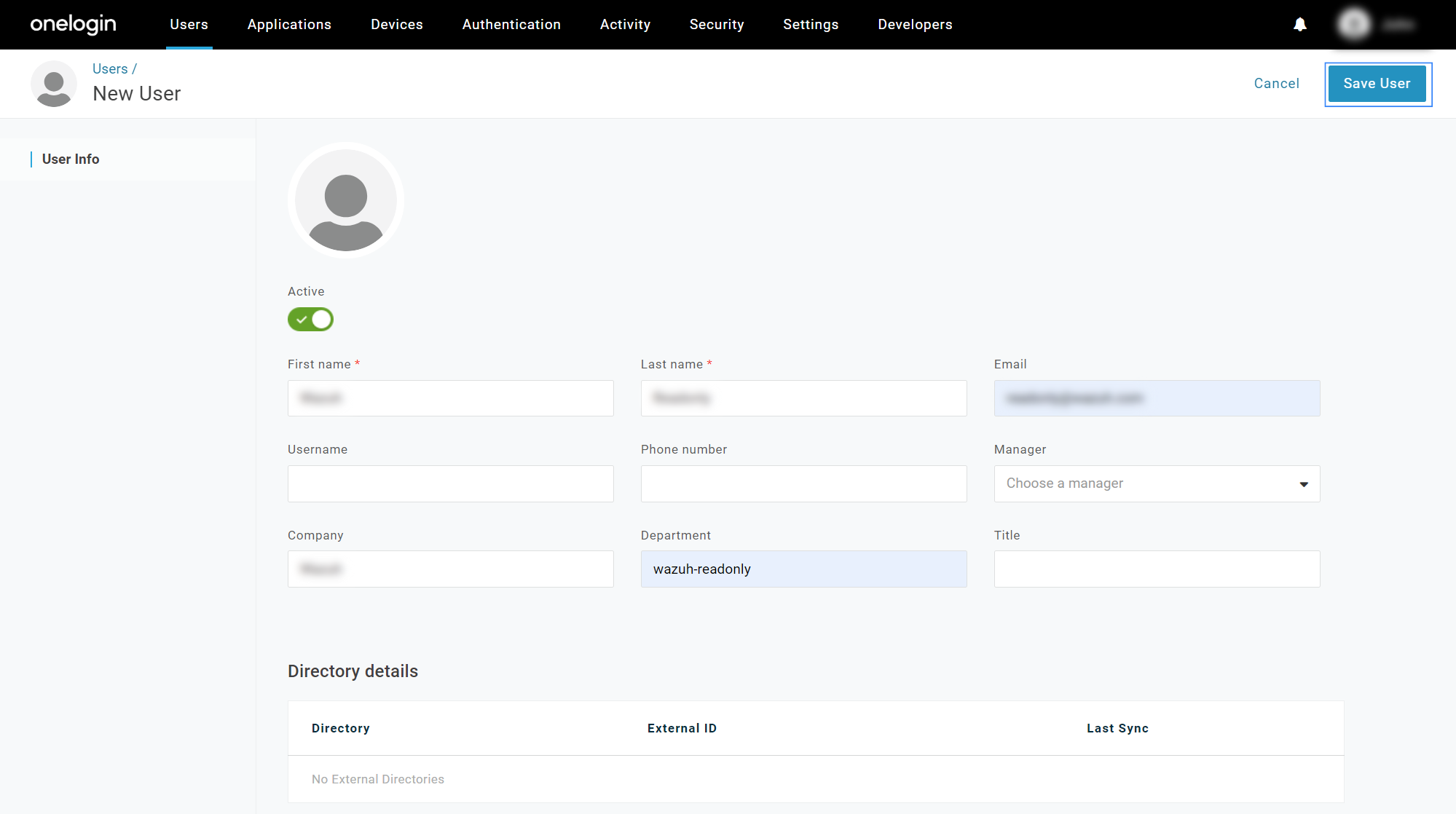Toggle the Active switch off
The width and height of the screenshot is (1456, 814).
[x=310, y=319]
